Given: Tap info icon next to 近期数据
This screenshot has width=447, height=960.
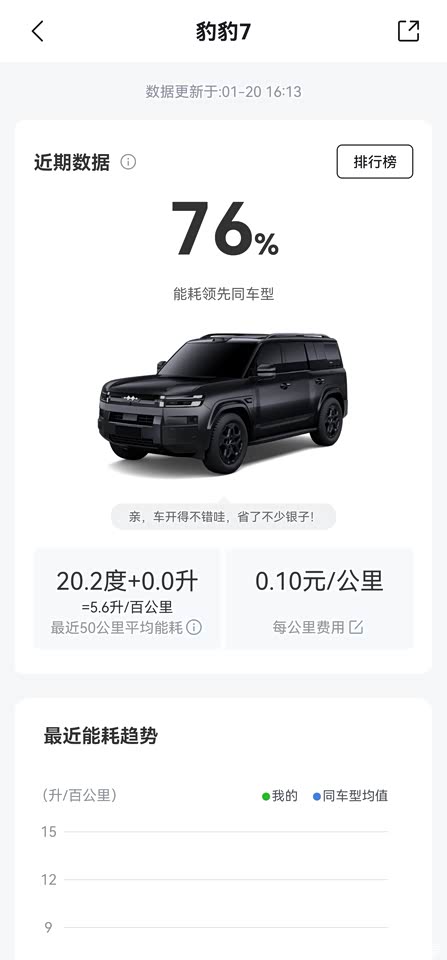Looking at the screenshot, I should click(x=128, y=162).
